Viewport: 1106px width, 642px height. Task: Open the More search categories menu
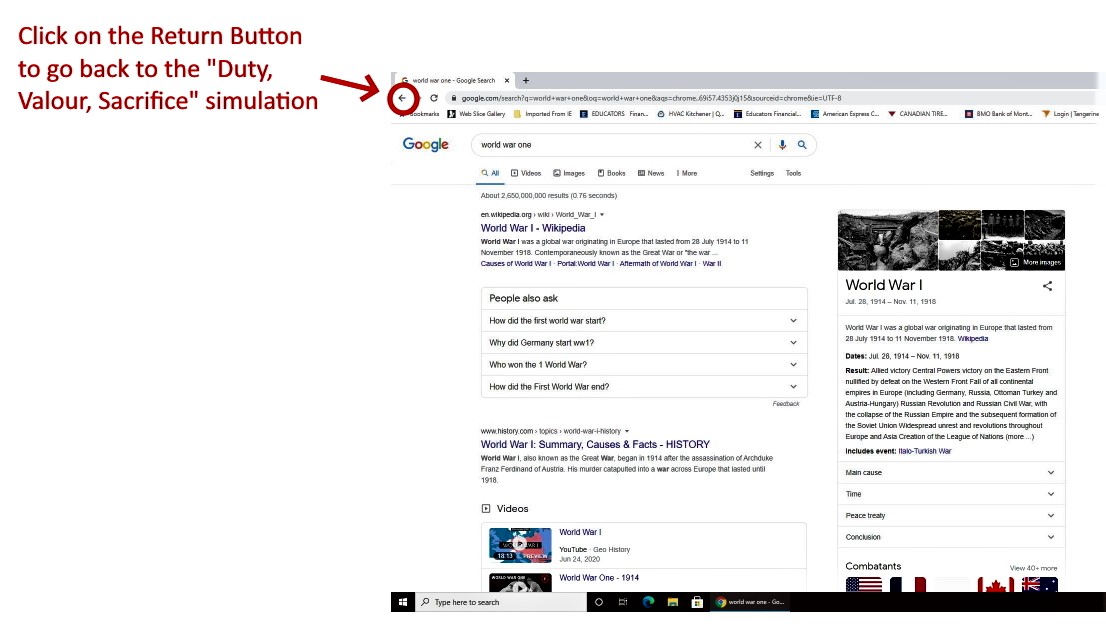(x=687, y=173)
